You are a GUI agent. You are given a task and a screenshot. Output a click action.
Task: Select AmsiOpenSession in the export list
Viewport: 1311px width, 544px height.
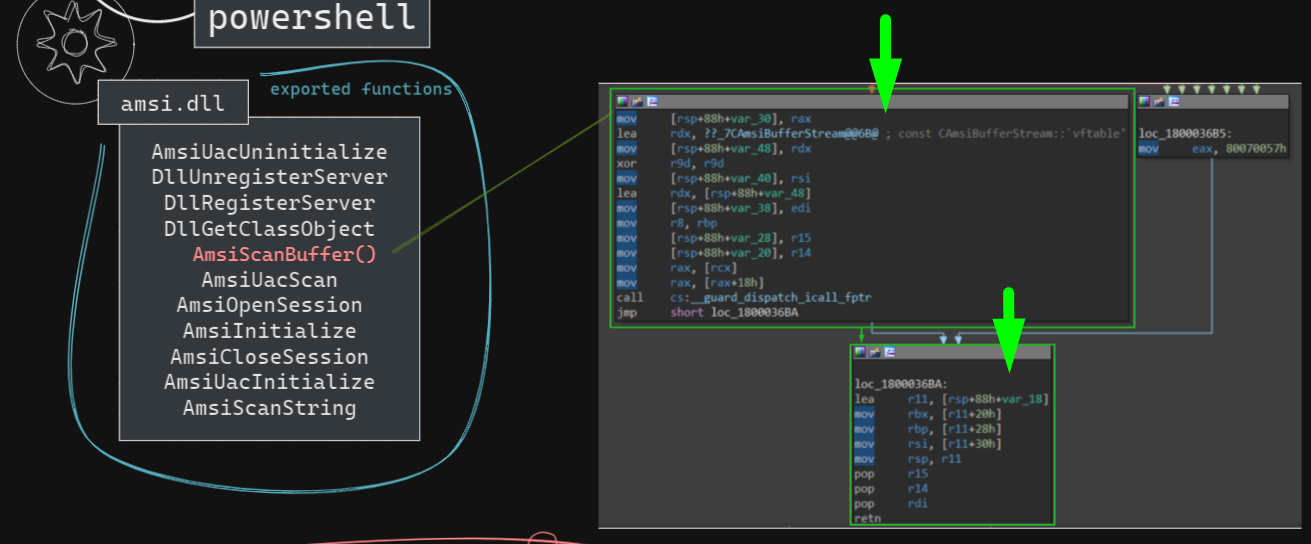pyautogui.click(x=269, y=305)
